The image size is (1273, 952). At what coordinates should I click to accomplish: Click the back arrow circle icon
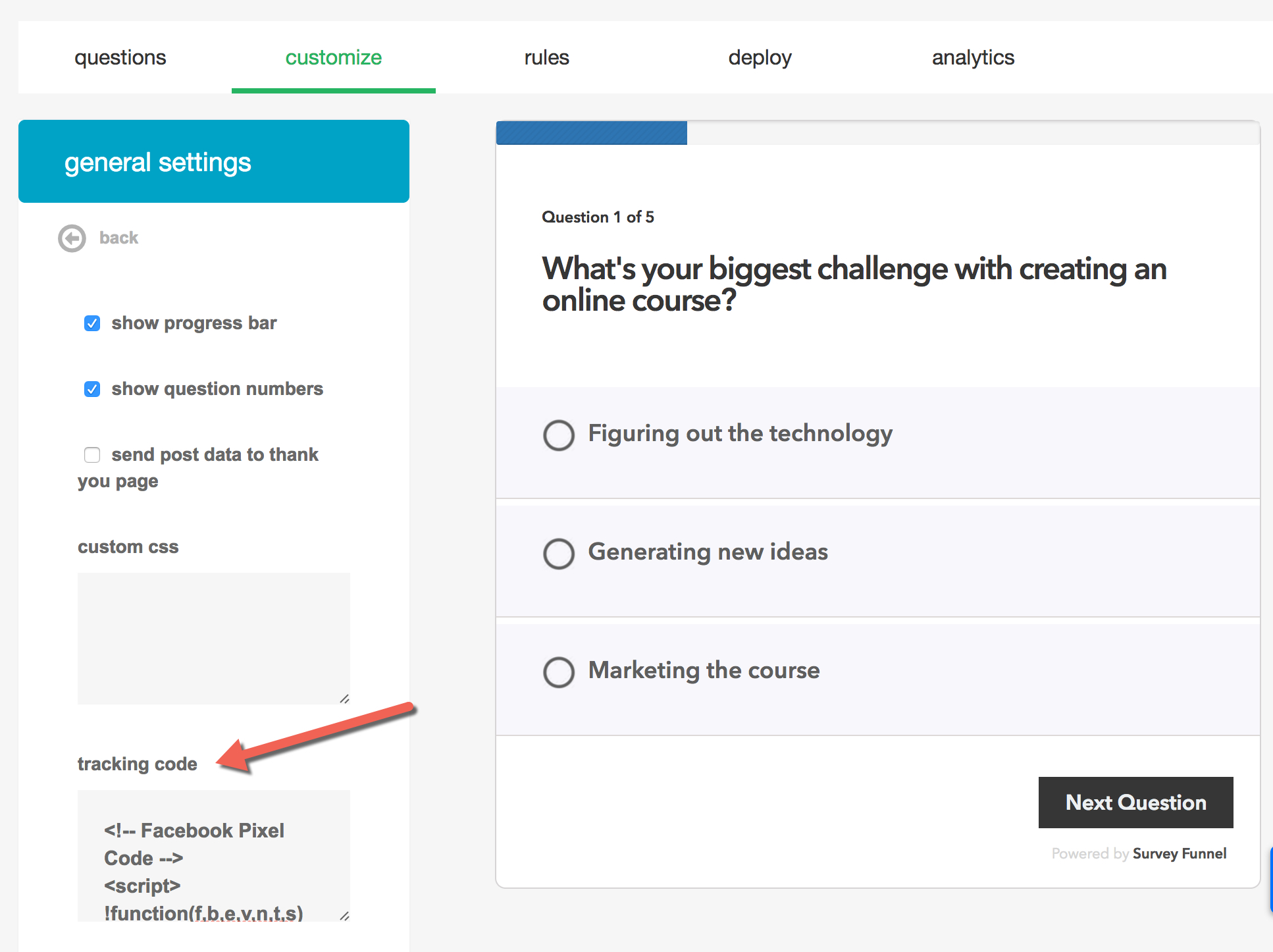tap(72, 238)
